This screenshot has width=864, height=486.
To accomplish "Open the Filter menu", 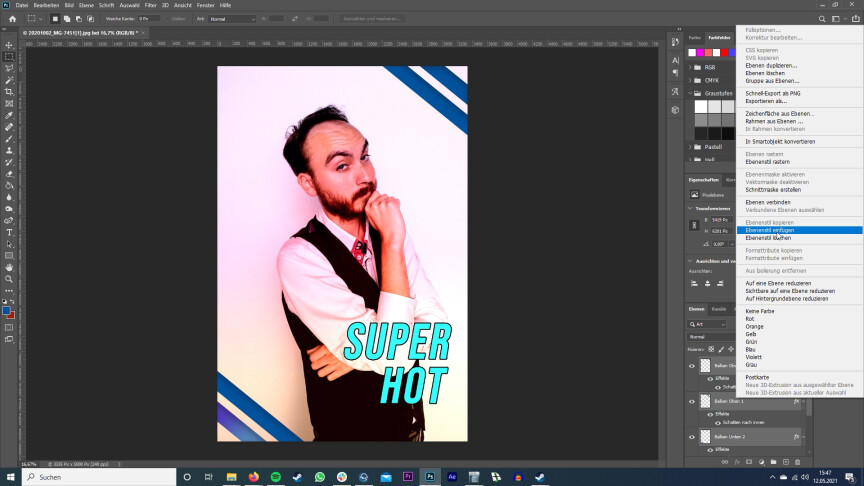I will tap(150, 5).
